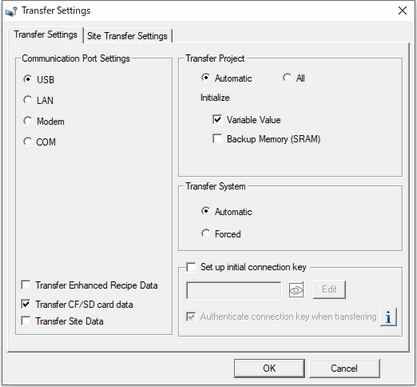Click into the connection key input field
This screenshot has width=417, height=387.
pyautogui.click(x=234, y=290)
